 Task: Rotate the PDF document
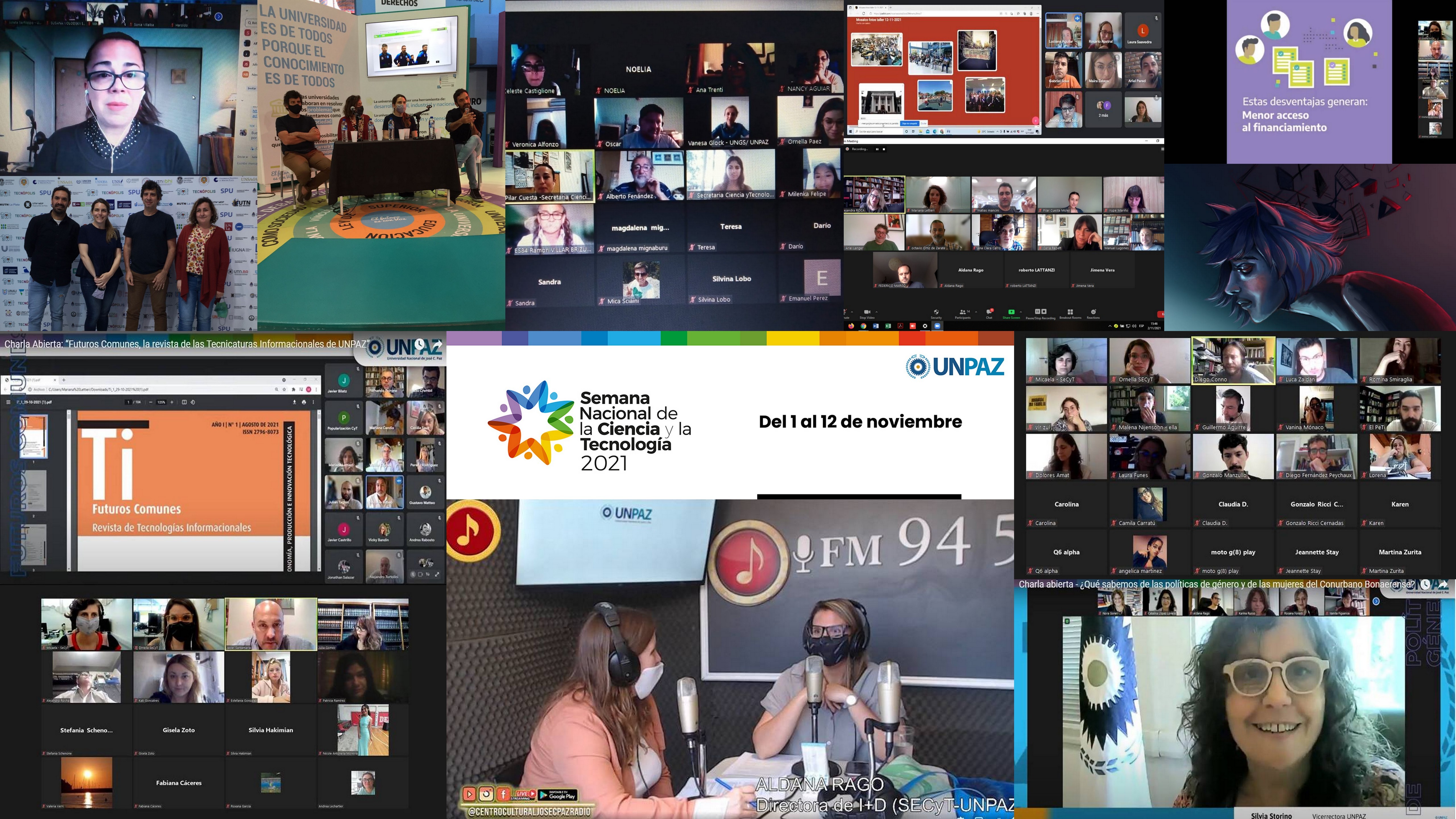point(193,402)
